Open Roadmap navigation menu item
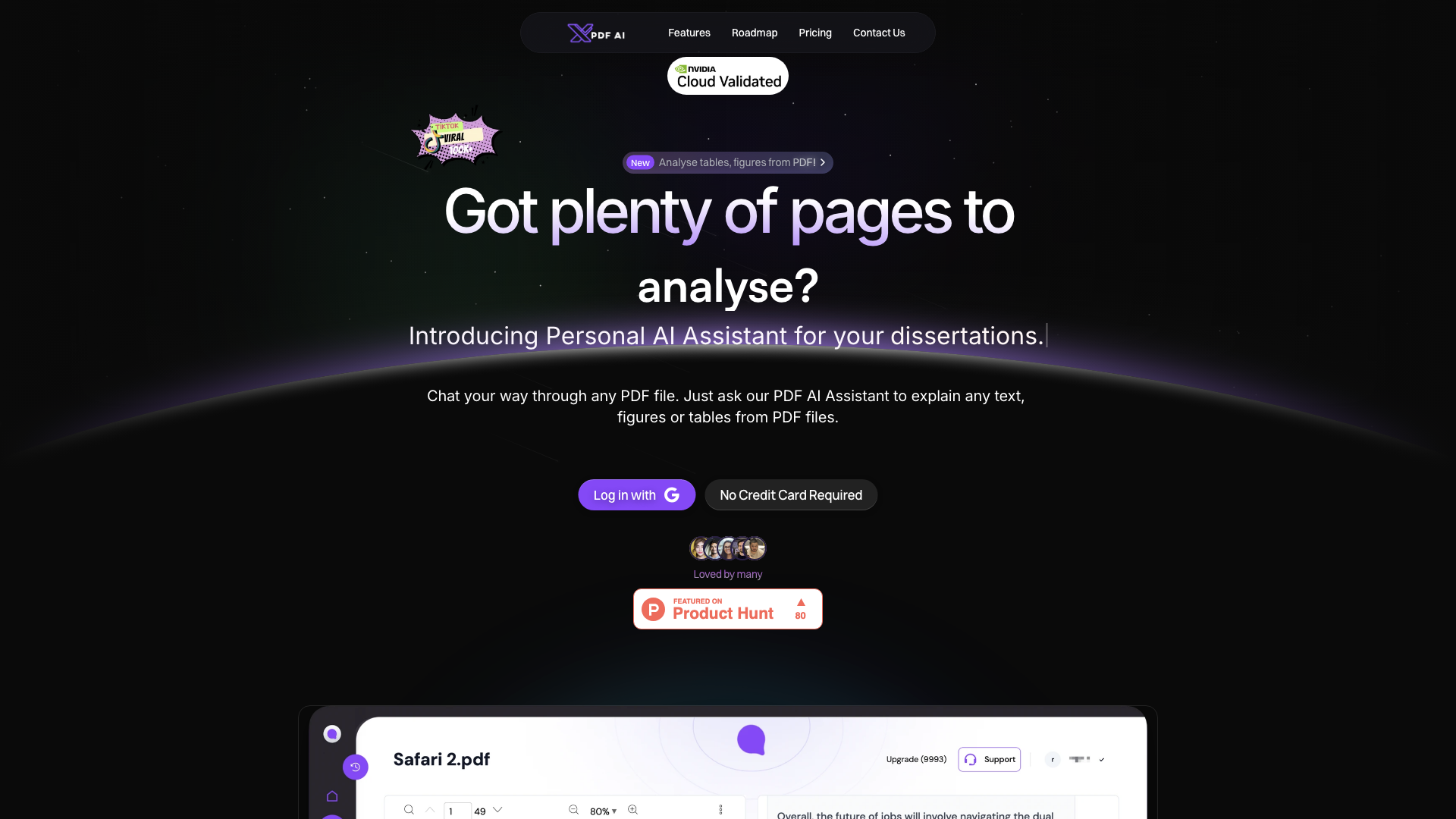Viewport: 1456px width, 819px height. [x=754, y=33]
